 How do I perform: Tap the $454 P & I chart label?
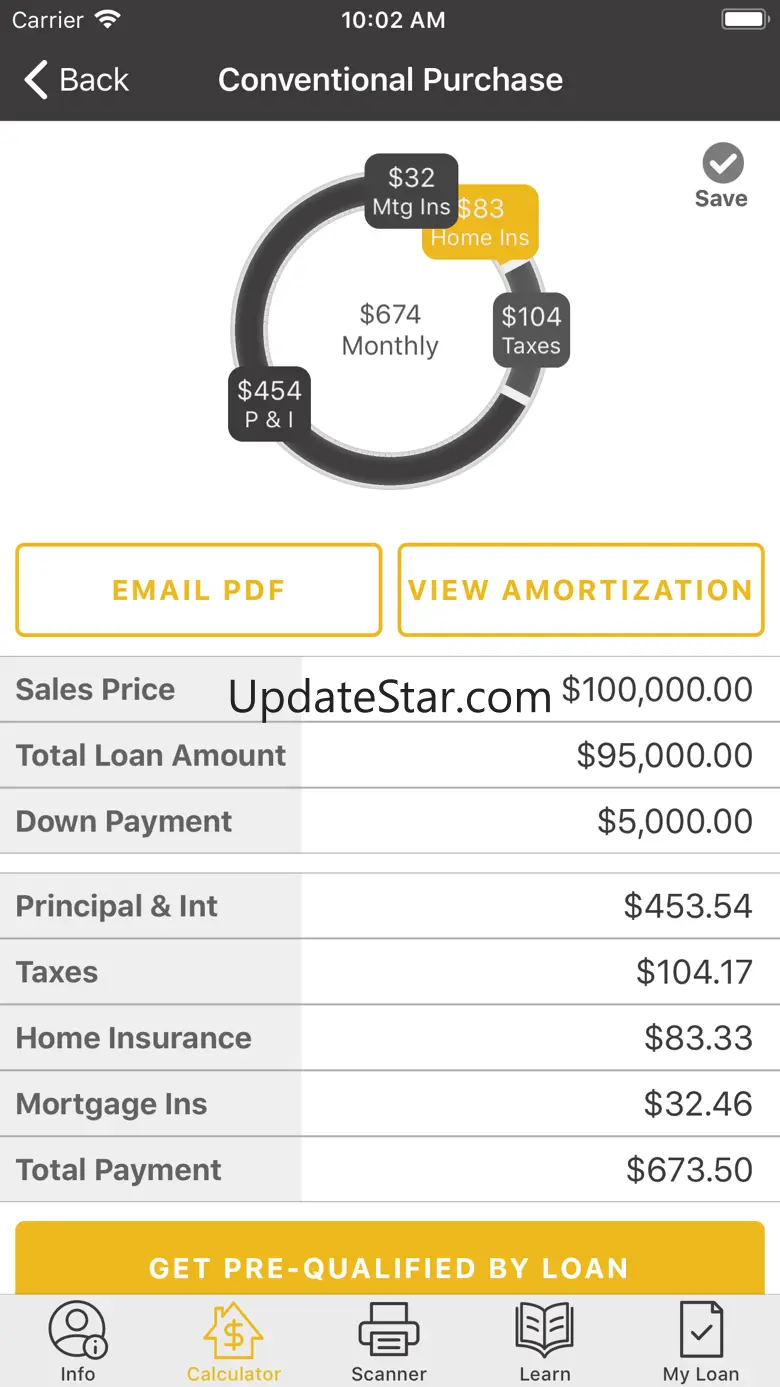pyautogui.click(x=269, y=404)
